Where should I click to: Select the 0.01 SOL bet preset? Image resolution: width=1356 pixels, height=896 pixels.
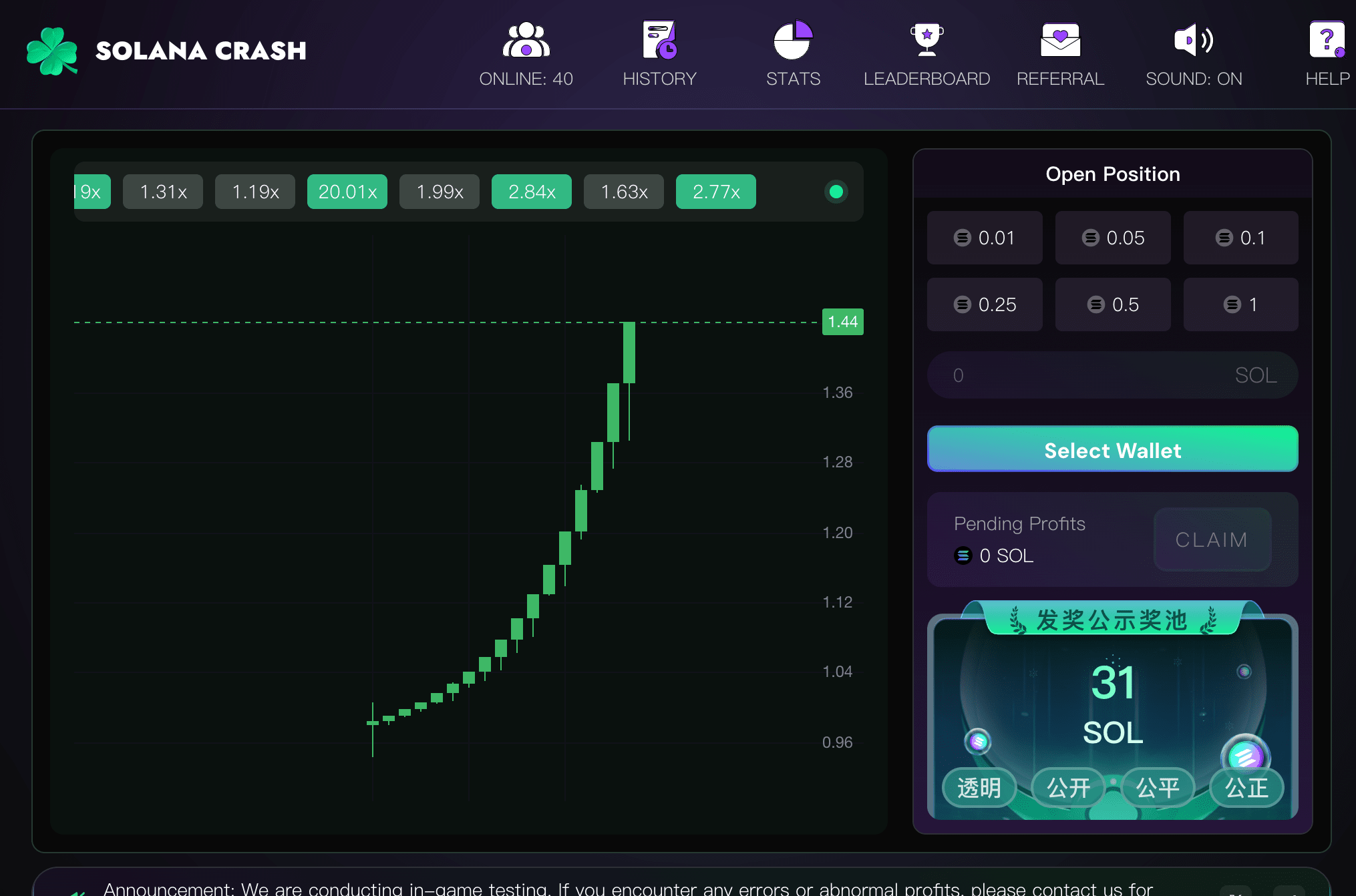[985, 238]
